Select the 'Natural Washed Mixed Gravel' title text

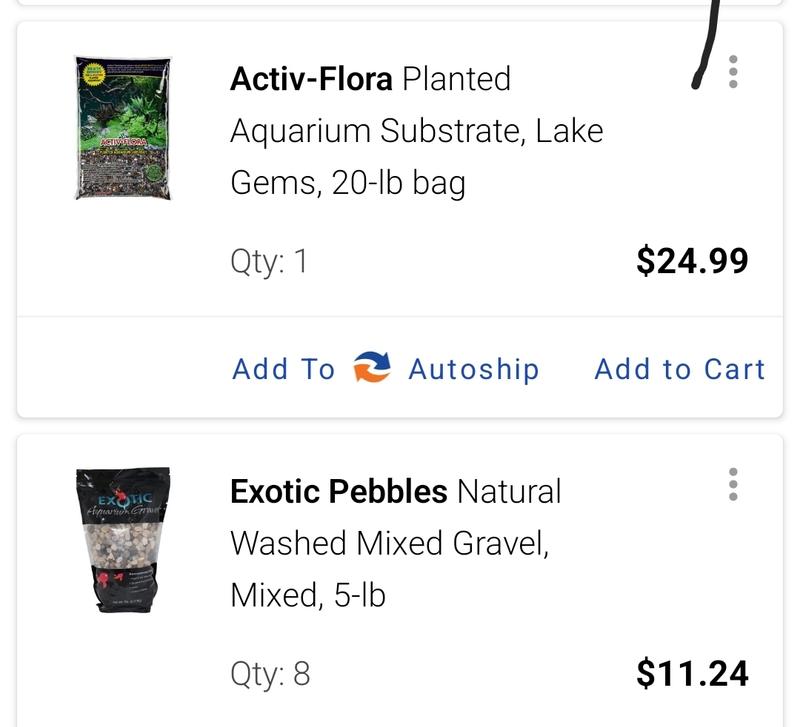[390, 543]
